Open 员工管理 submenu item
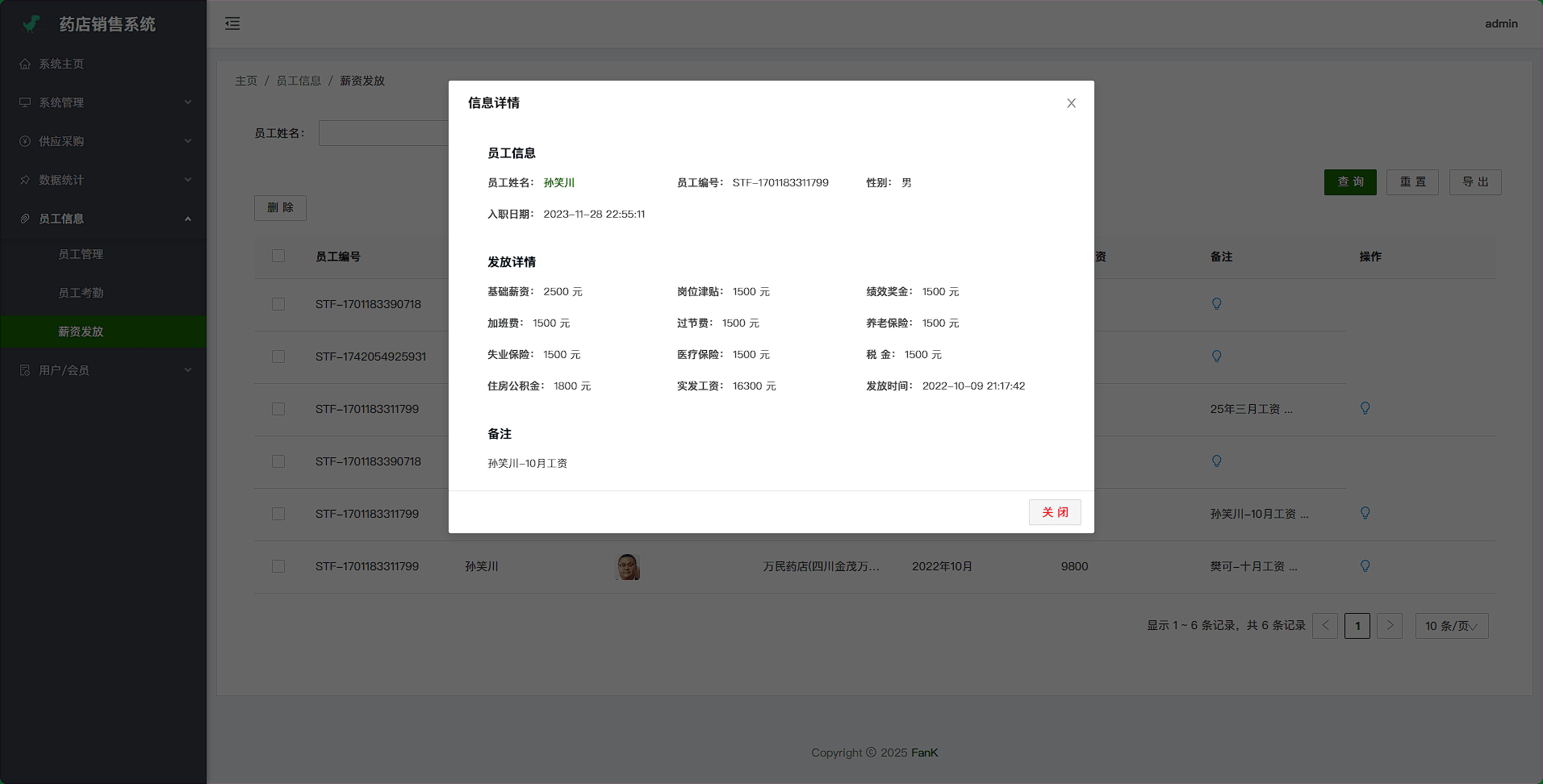The height and width of the screenshot is (784, 1543). click(81, 254)
